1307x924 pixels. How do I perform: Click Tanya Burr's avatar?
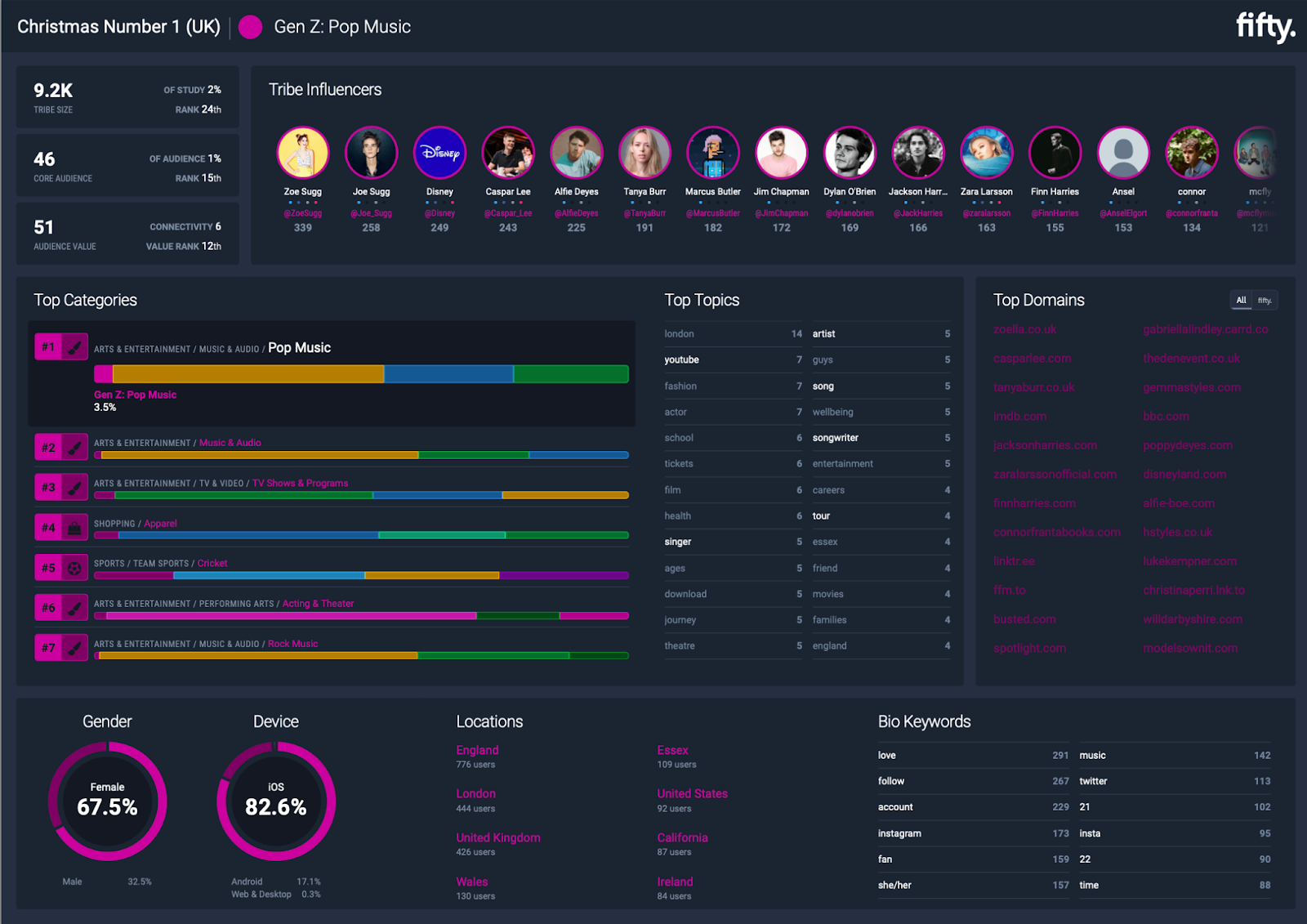click(x=645, y=152)
